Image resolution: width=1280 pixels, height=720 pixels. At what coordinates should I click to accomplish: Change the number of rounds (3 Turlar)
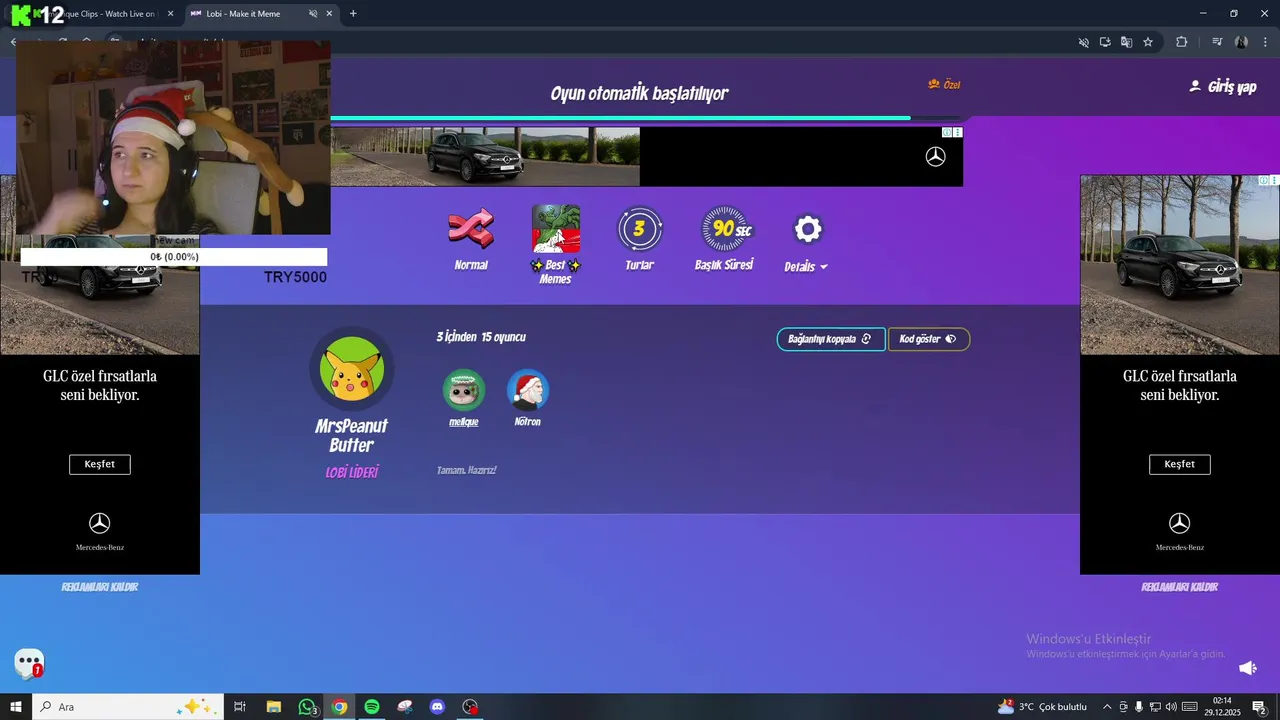639,230
